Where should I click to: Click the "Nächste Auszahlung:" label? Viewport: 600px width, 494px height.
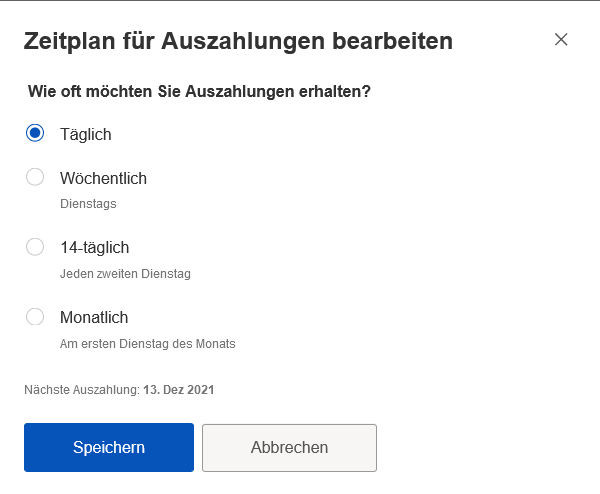(x=82, y=390)
